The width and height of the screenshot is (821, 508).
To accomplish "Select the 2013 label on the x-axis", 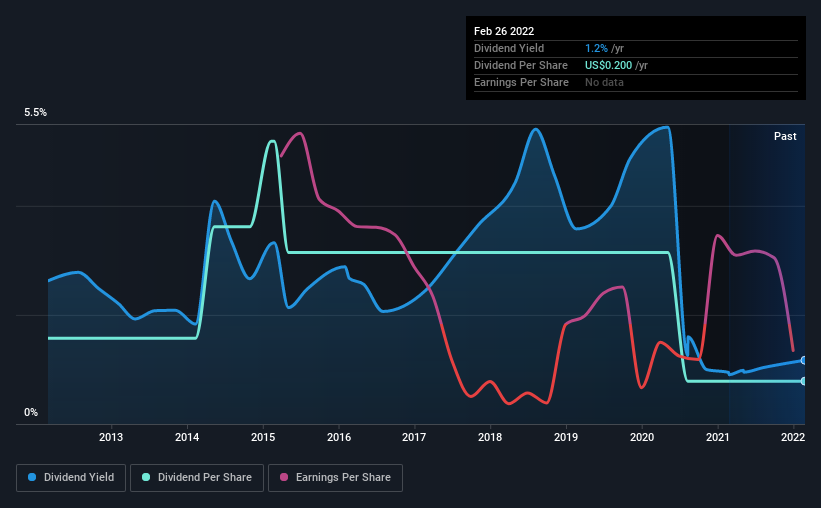I will pos(111,437).
